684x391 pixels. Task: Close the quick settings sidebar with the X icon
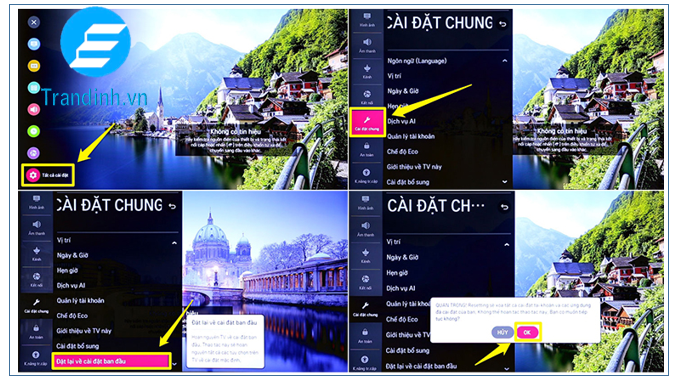click(34, 22)
